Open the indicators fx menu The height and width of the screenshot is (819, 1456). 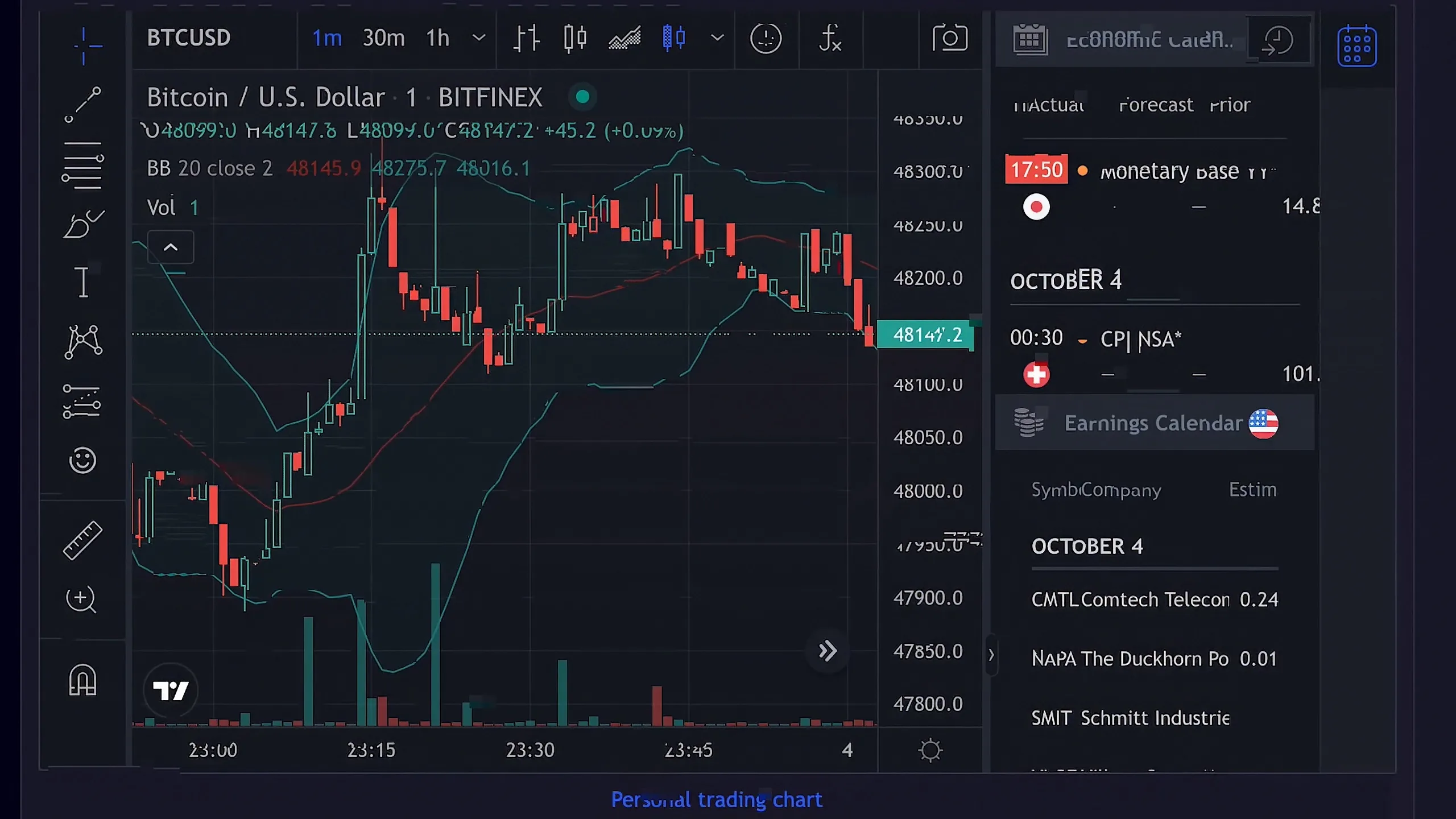coord(830,38)
